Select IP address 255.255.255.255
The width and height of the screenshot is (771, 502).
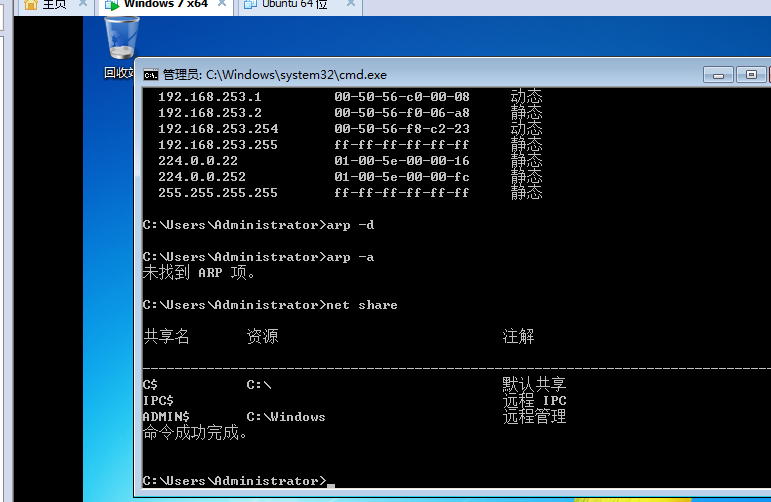(x=218, y=193)
